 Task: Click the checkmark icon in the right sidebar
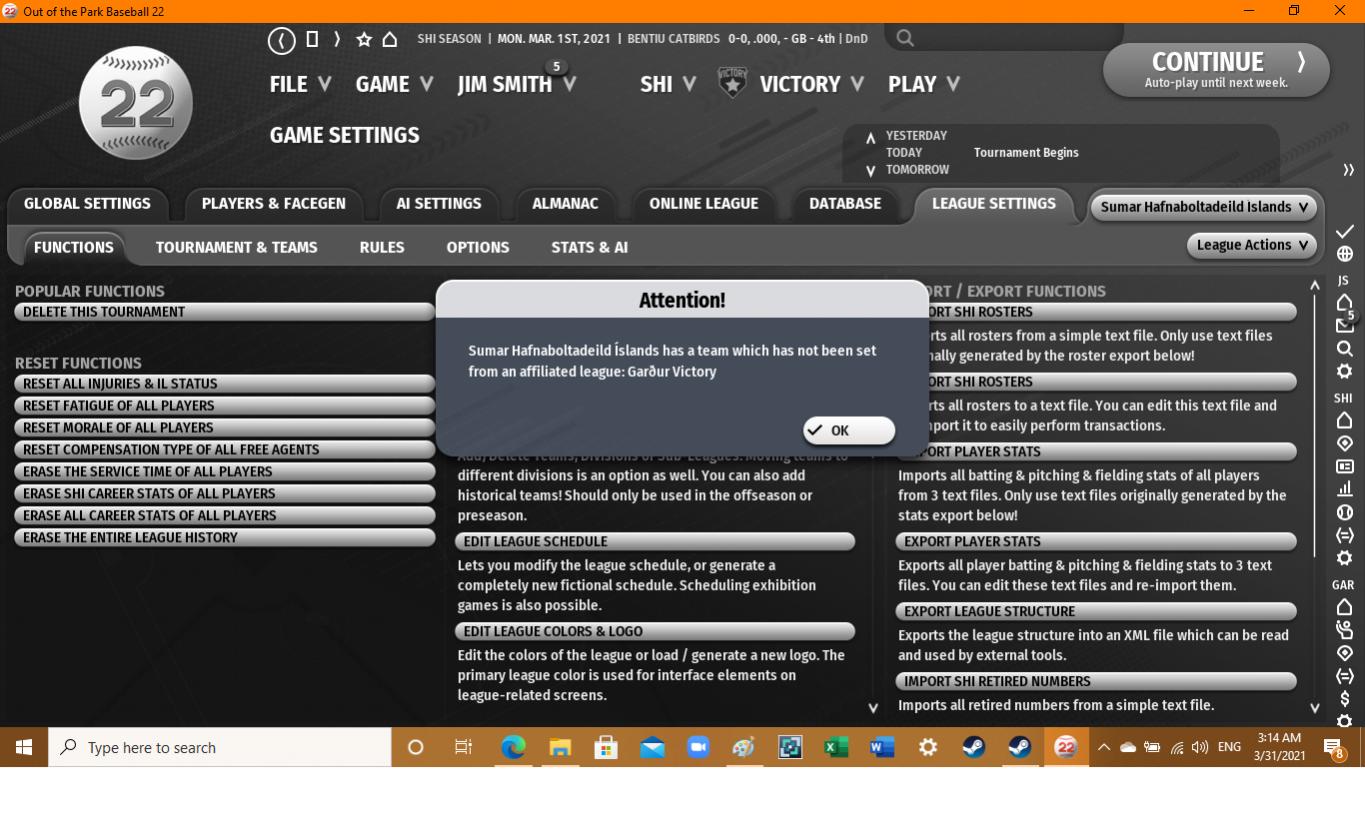pyautogui.click(x=1344, y=232)
